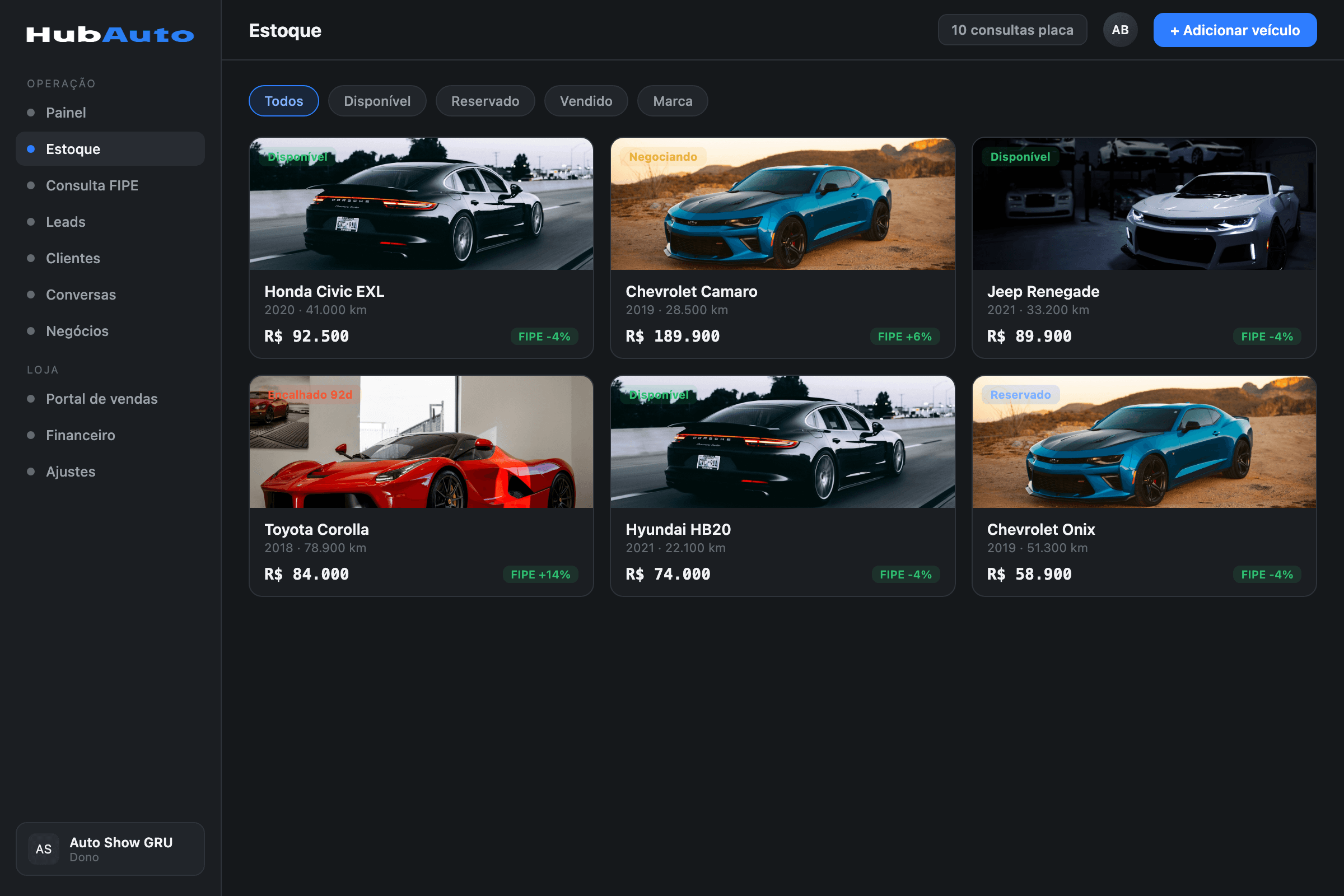Click Disponível badge on Honda Civic

298,157
